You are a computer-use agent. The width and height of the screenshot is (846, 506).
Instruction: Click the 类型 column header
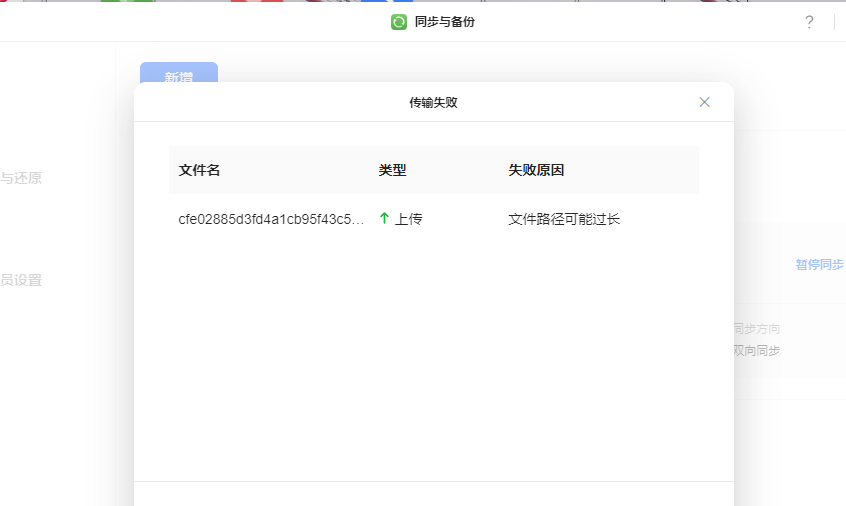pyautogui.click(x=392, y=170)
